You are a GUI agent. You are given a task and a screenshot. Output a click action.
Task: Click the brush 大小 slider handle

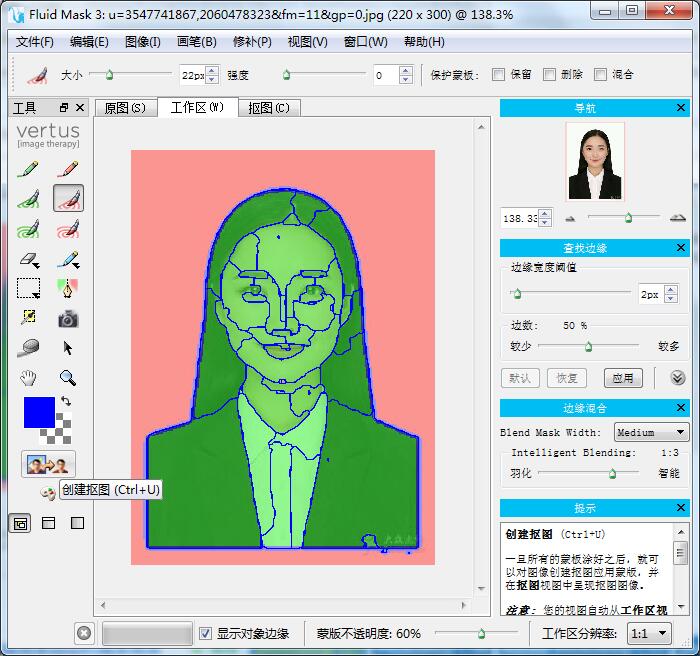[x=109, y=75]
